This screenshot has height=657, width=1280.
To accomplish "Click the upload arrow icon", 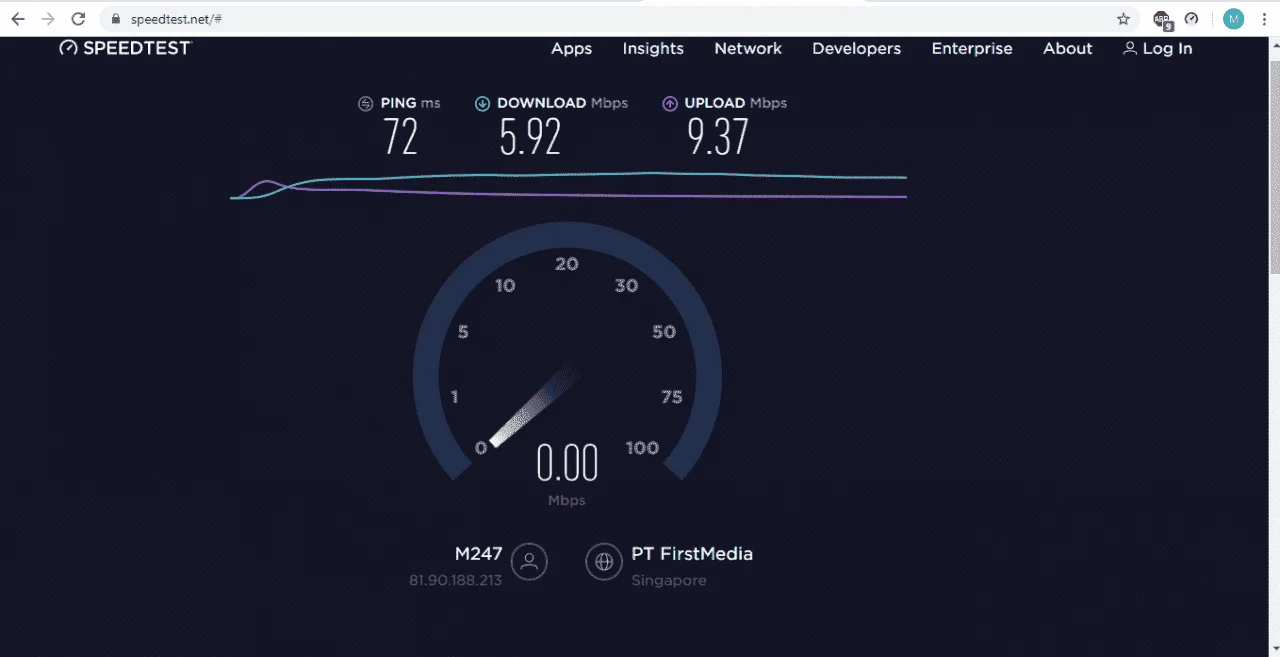I will pyautogui.click(x=670, y=103).
